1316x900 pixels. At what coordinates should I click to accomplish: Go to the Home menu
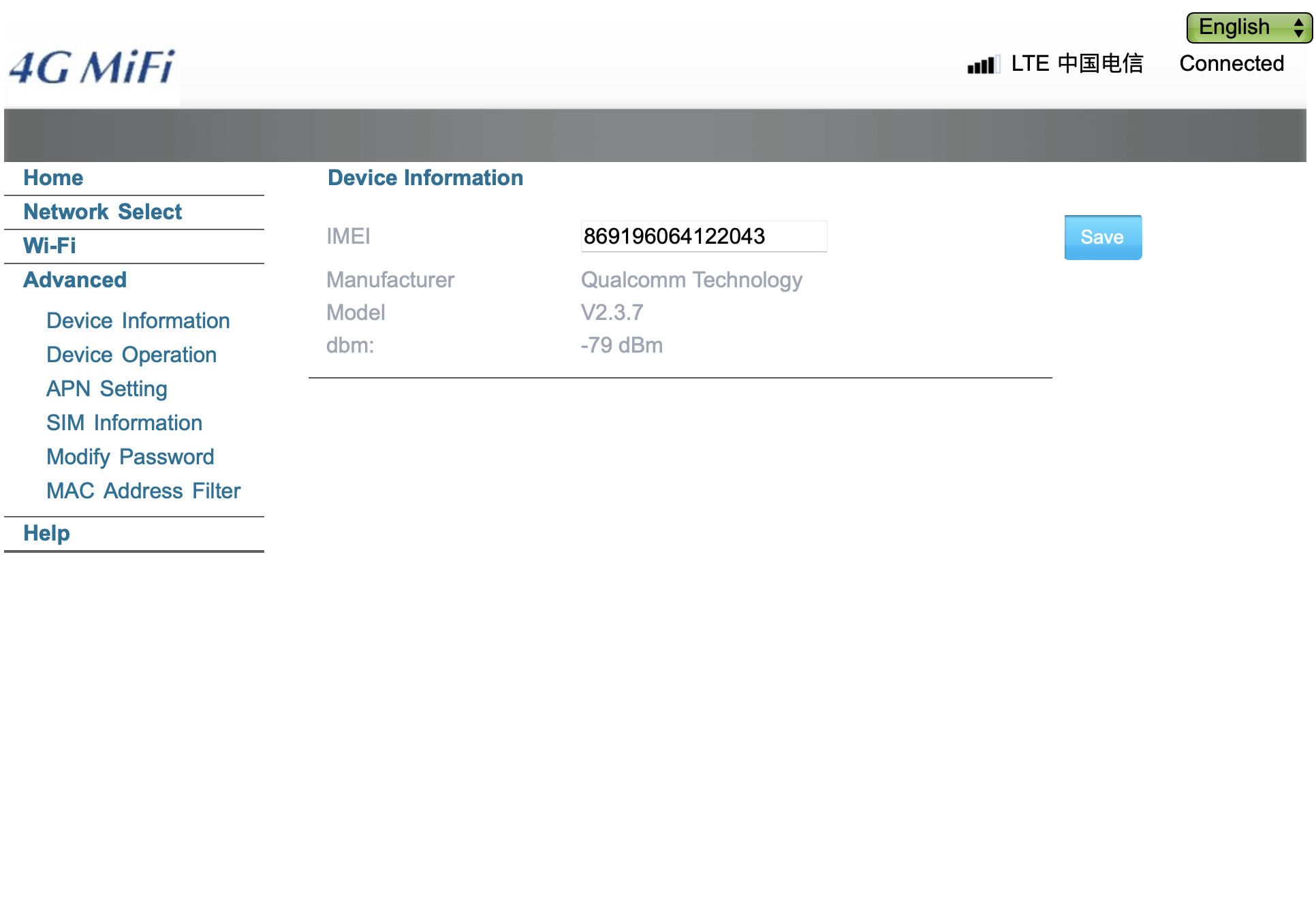pyautogui.click(x=53, y=178)
